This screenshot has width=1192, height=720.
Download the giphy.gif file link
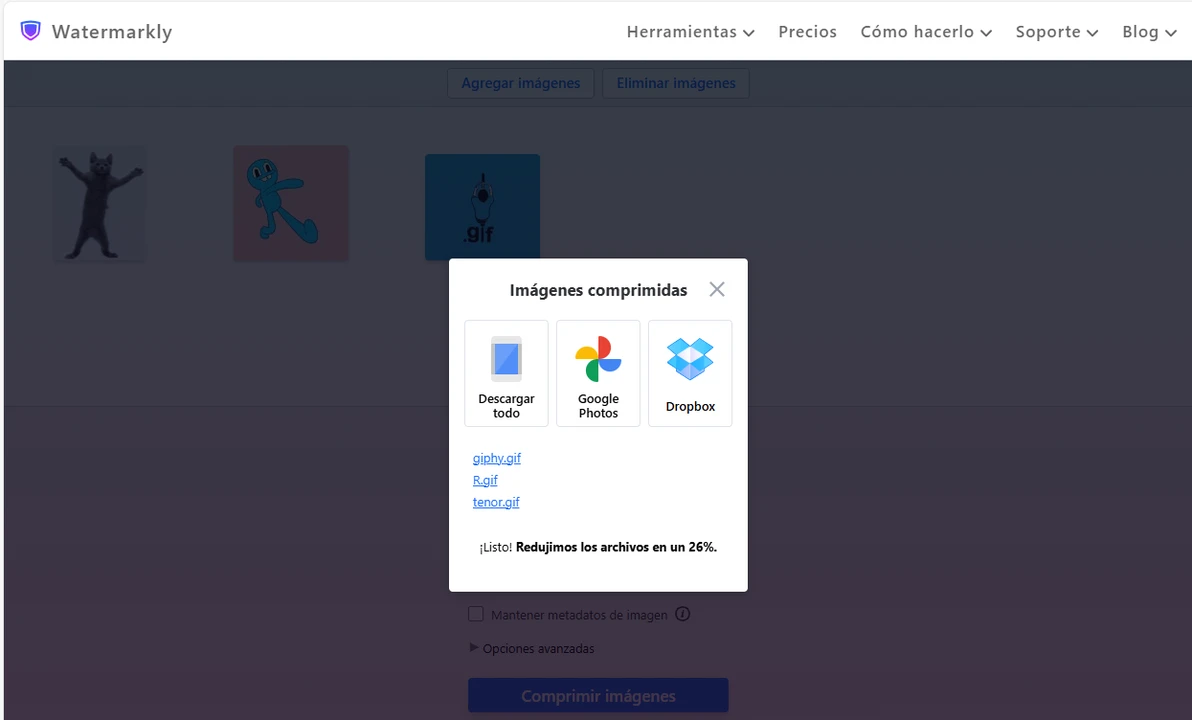[x=497, y=458]
